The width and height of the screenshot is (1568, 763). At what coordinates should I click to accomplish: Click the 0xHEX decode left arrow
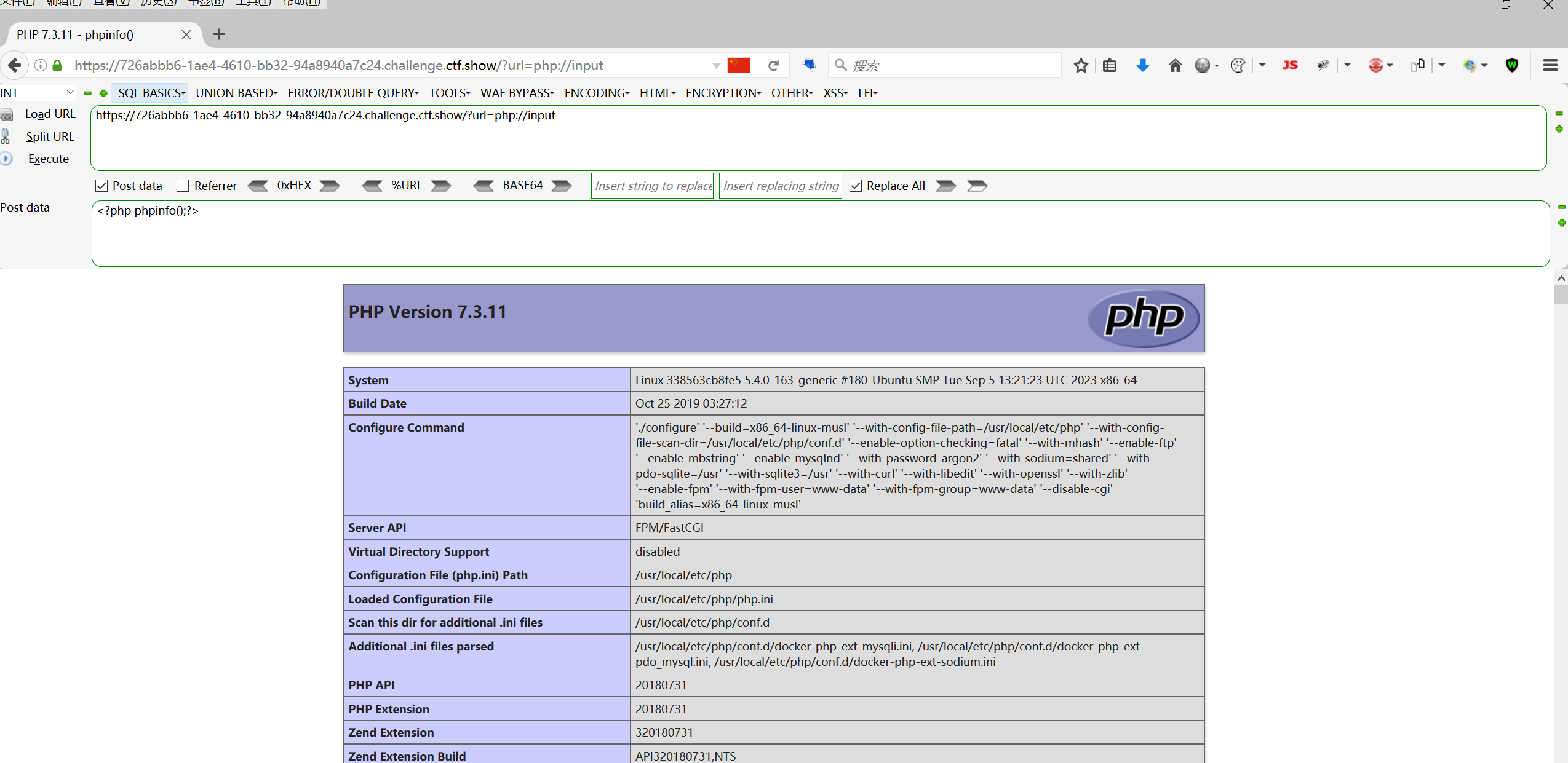(258, 186)
